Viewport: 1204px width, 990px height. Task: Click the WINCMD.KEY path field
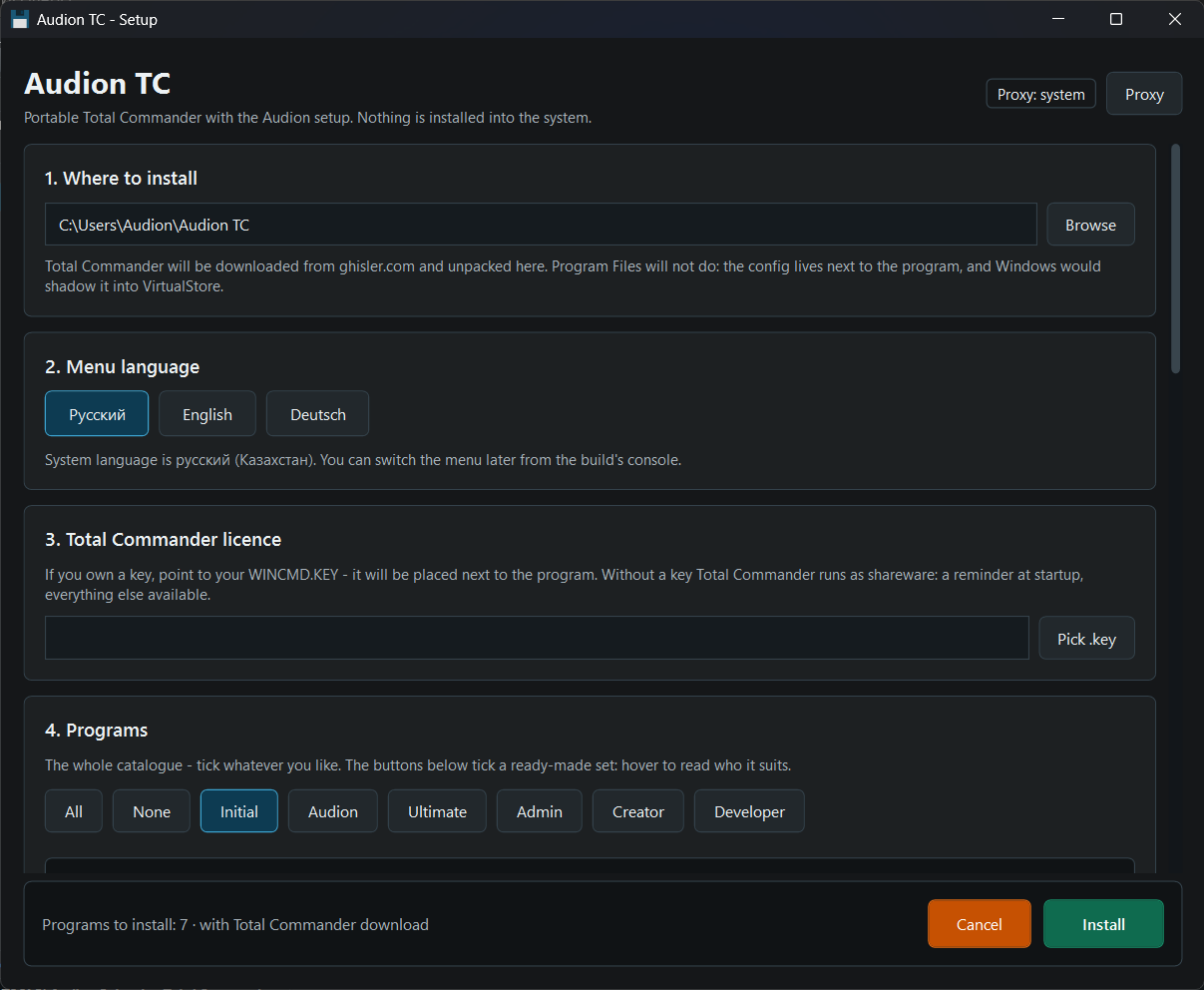pos(537,638)
